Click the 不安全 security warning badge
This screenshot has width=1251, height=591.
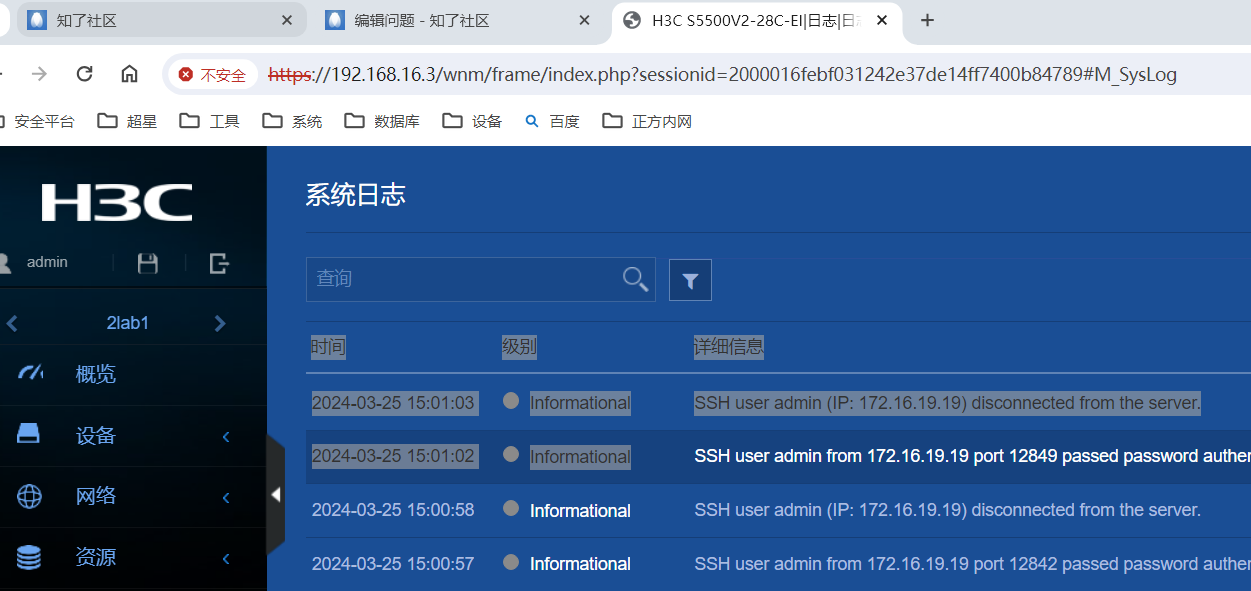pyautogui.click(x=212, y=74)
